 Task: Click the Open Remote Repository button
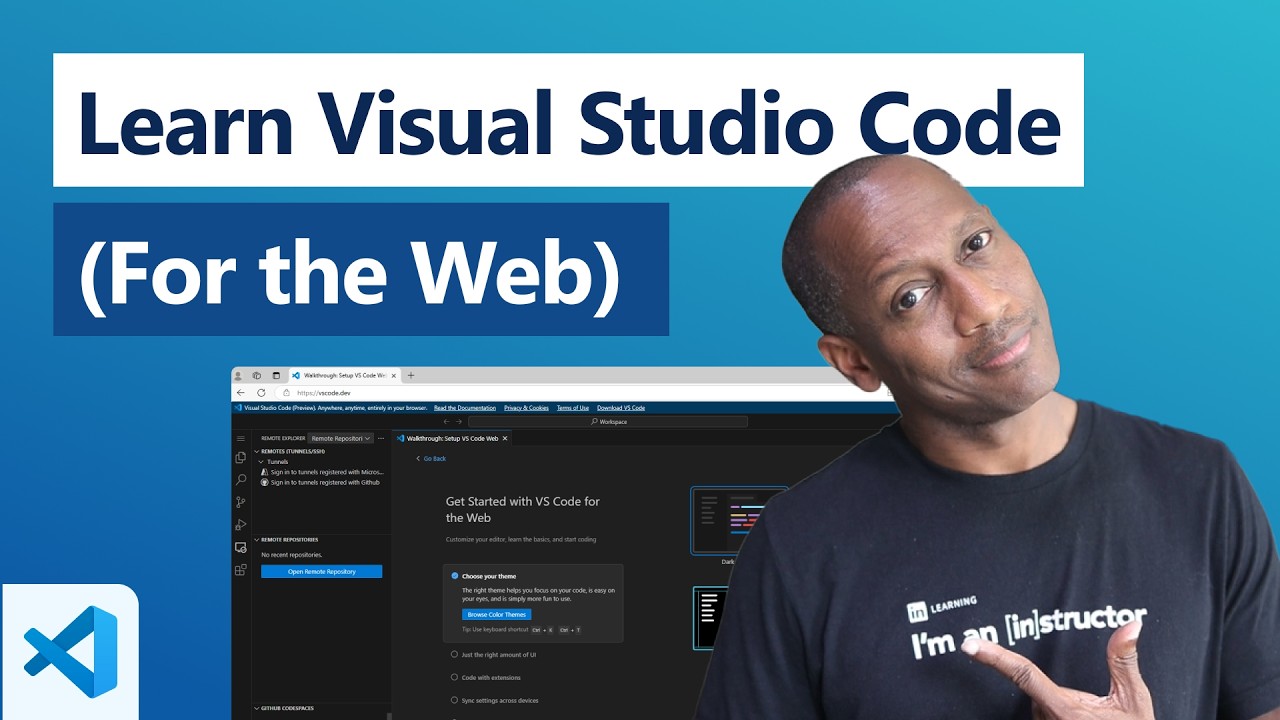coord(322,571)
